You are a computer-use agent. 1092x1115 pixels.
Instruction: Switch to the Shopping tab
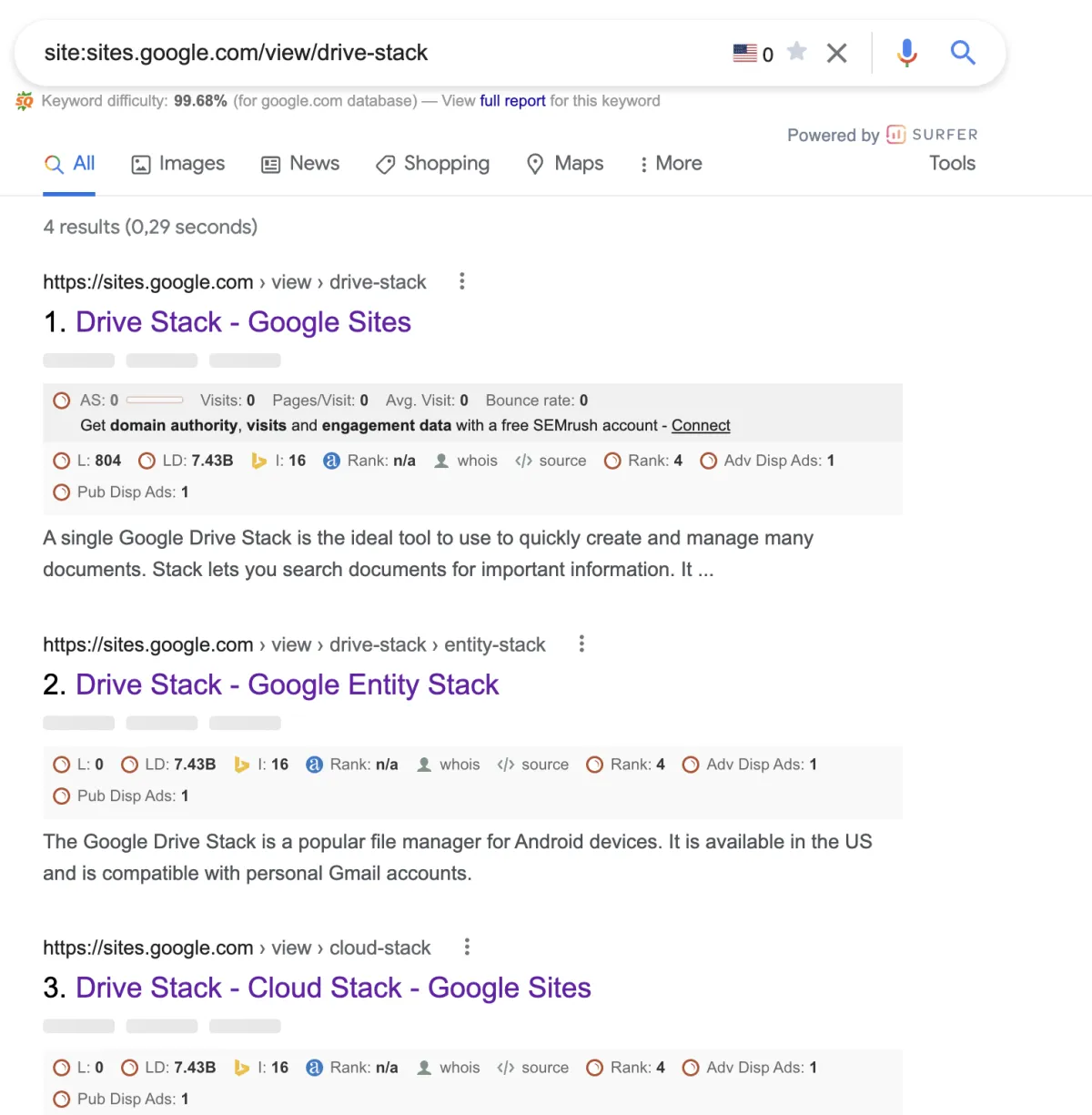pos(432,164)
